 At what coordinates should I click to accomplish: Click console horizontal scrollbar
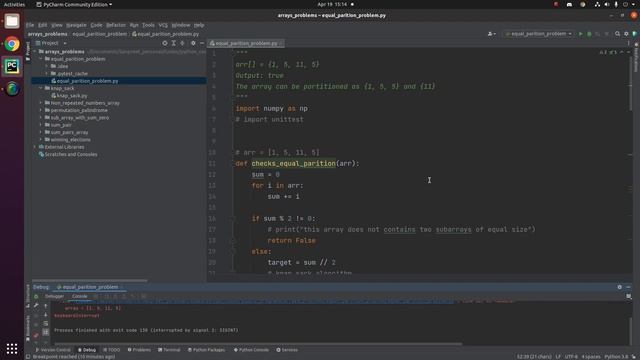pos(257,344)
